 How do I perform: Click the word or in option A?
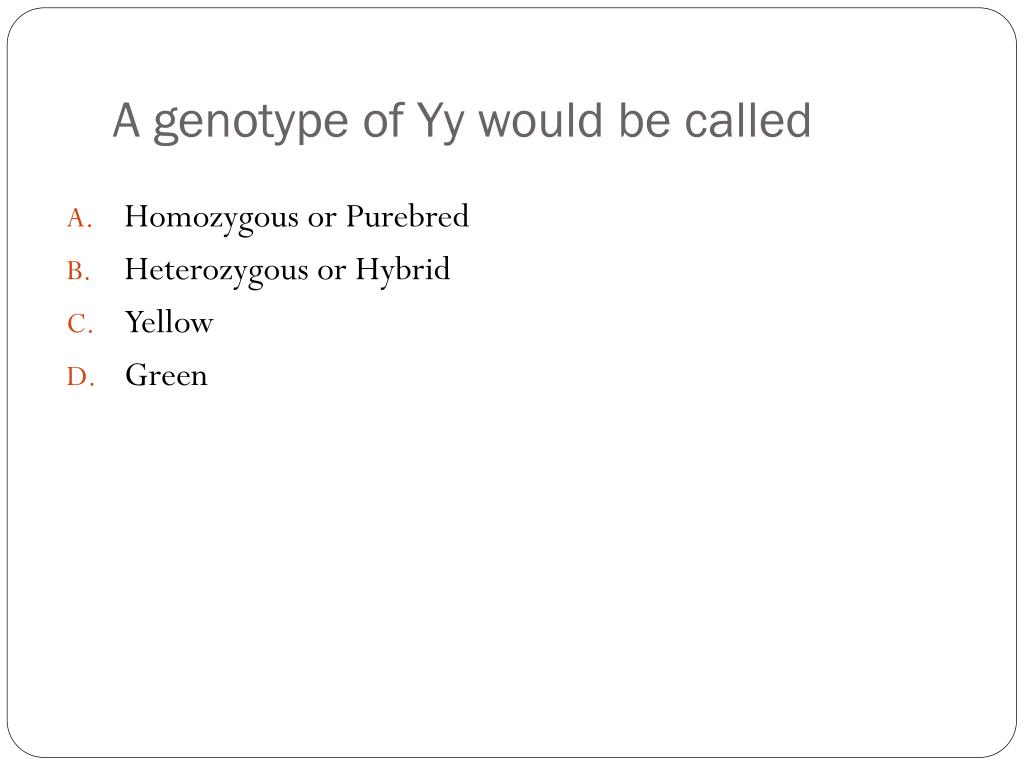click(x=322, y=219)
